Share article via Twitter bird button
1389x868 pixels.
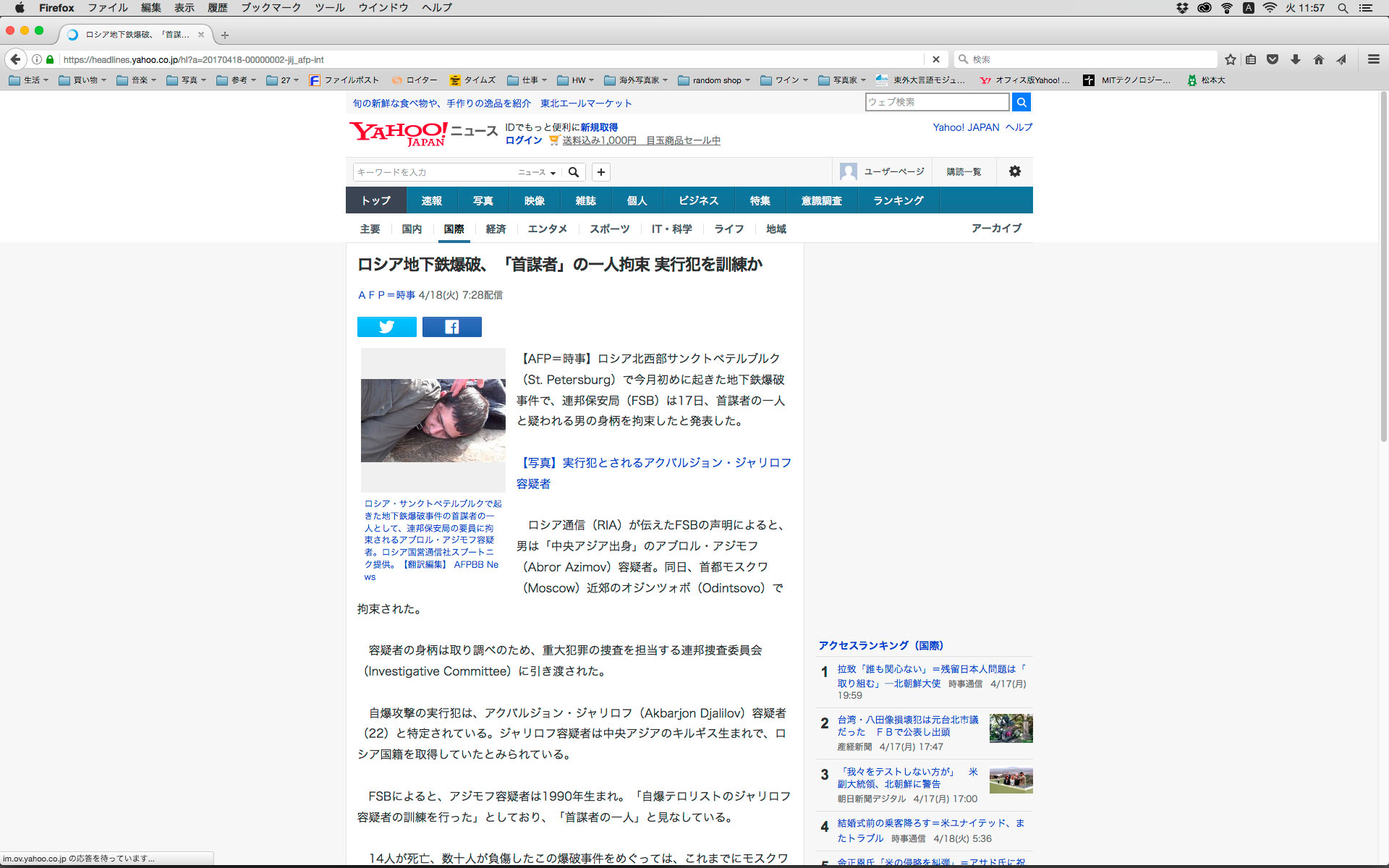(x=386, y=327)
